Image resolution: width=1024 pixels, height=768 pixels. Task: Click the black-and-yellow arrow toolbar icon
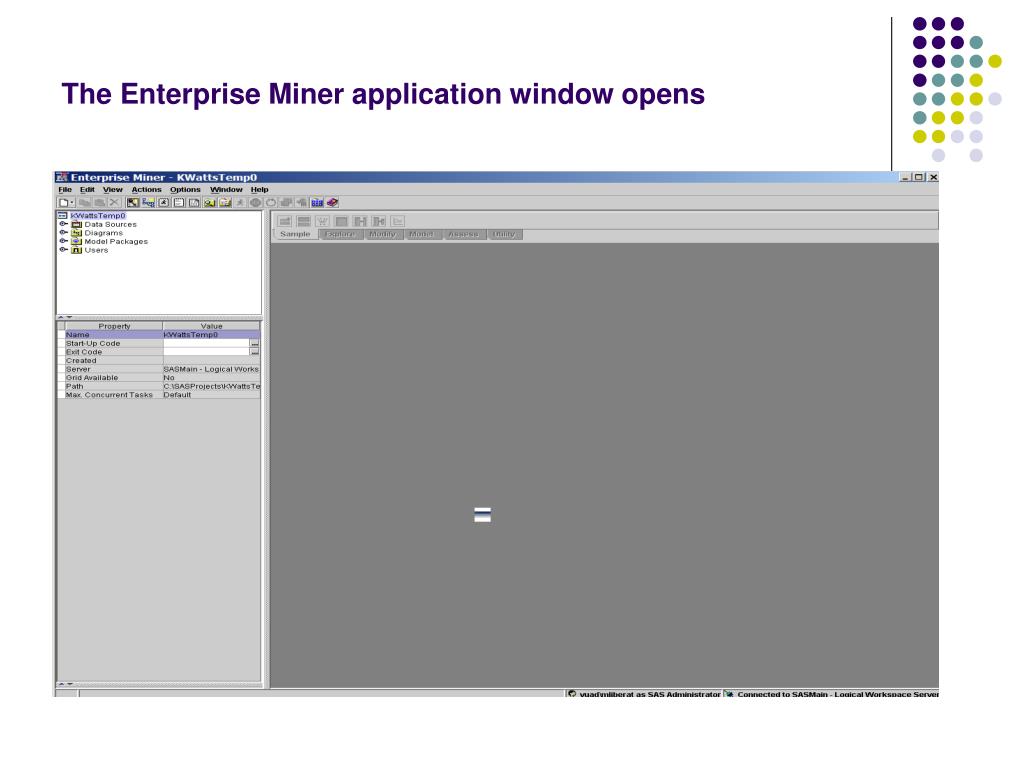133,202
